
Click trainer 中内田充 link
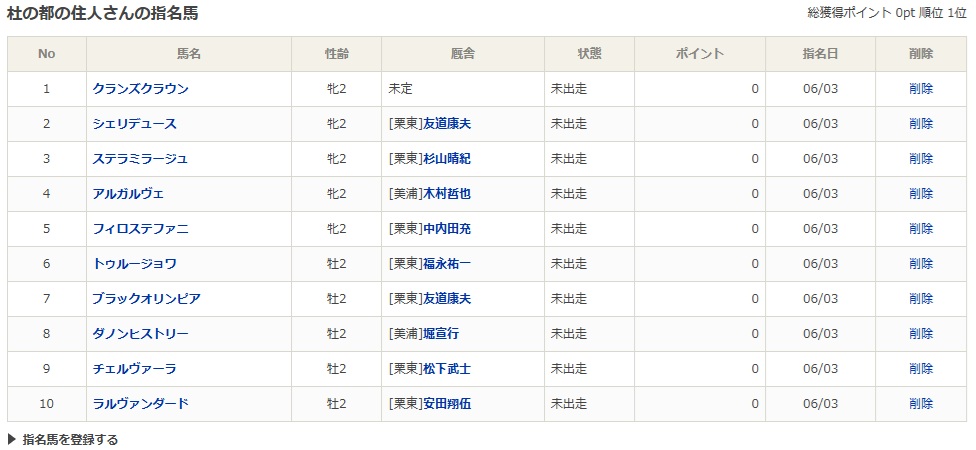[446, 229]
